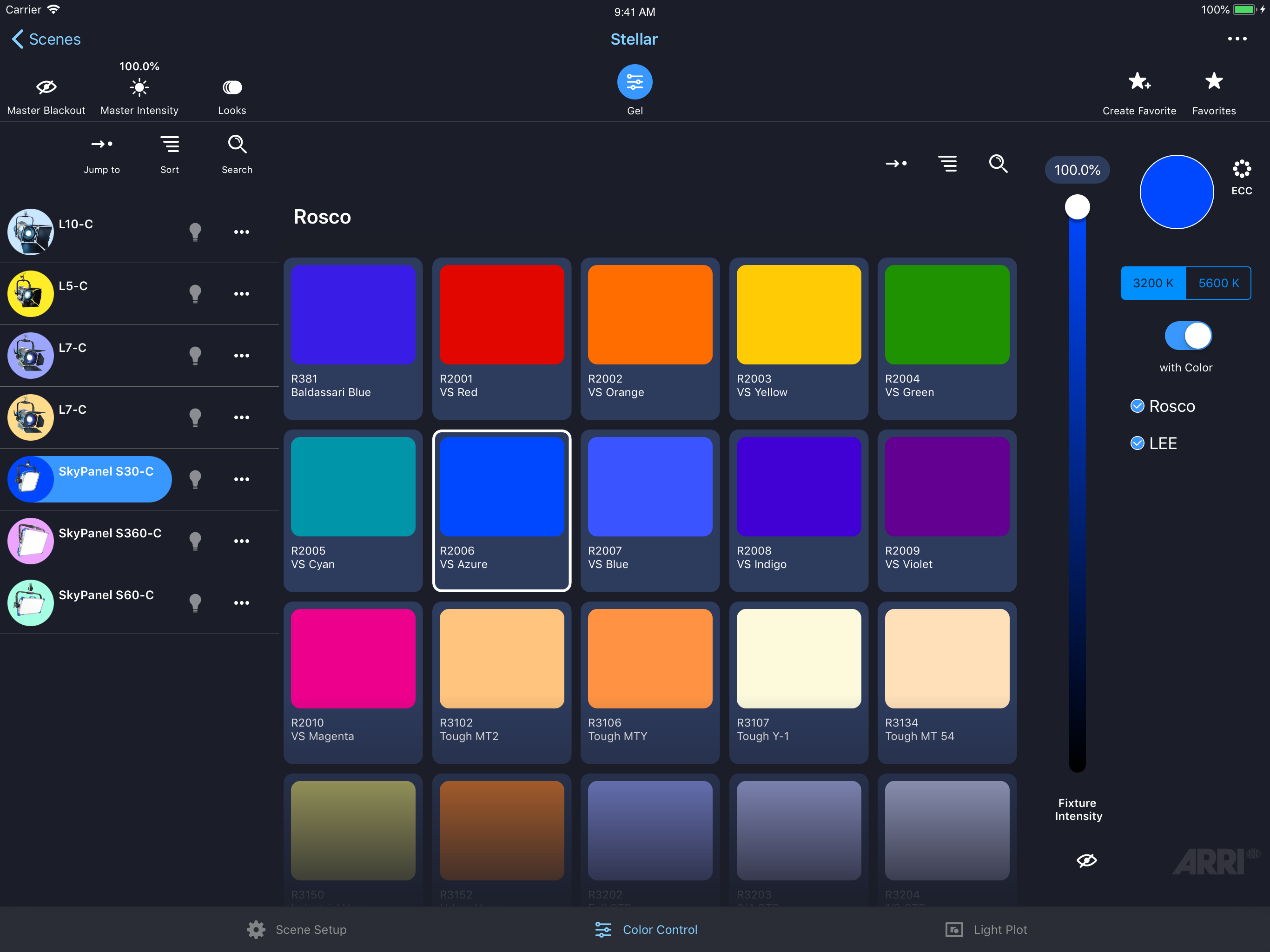
Task: Uncheck the LEE gel library checkbox
Action: (1137, 443)
